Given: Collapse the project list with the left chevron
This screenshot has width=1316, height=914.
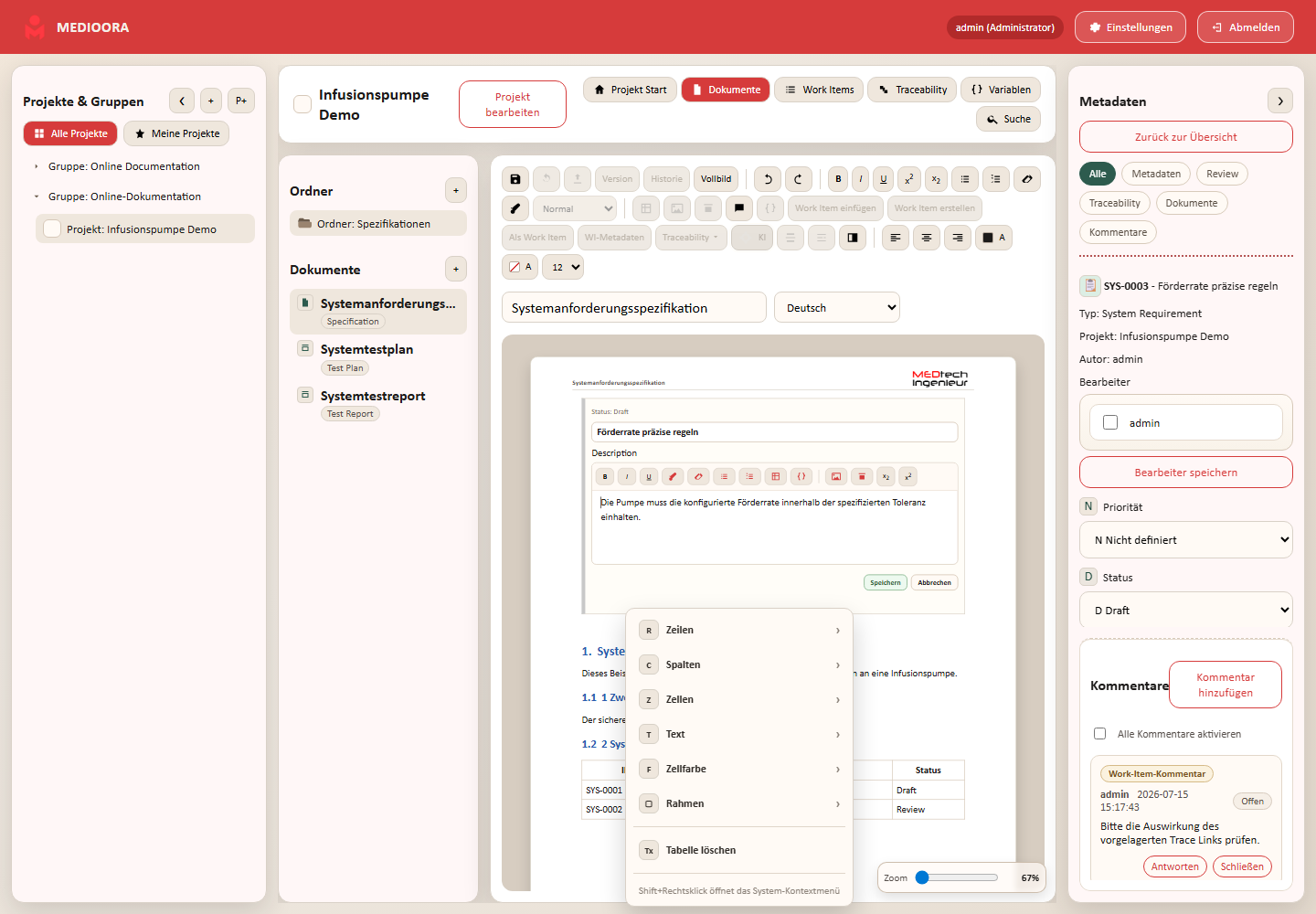Looking at the screenshot, I should pyautogui.click(x=182, y=101).
